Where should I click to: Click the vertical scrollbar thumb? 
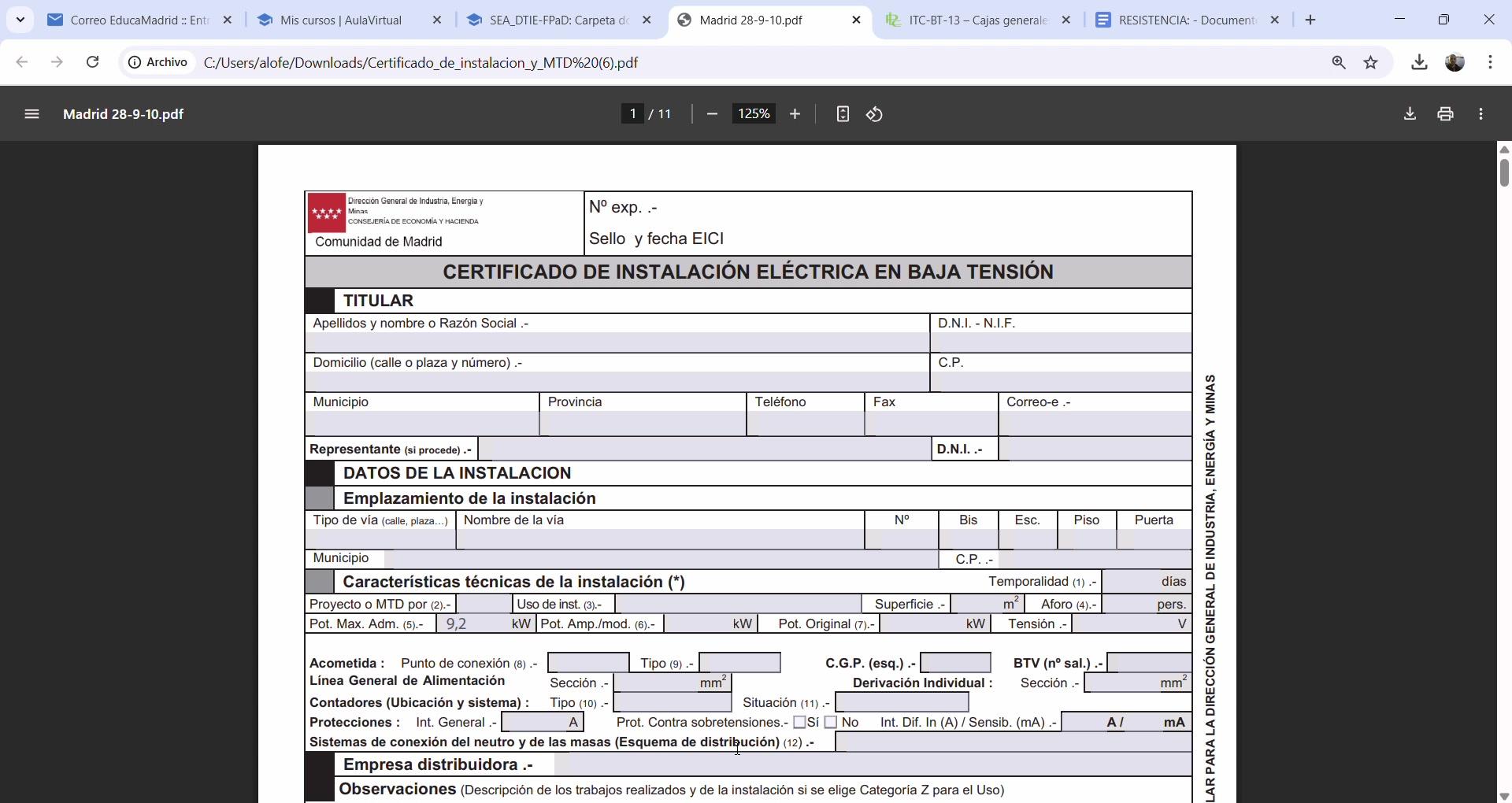[x=1503, y=172]
